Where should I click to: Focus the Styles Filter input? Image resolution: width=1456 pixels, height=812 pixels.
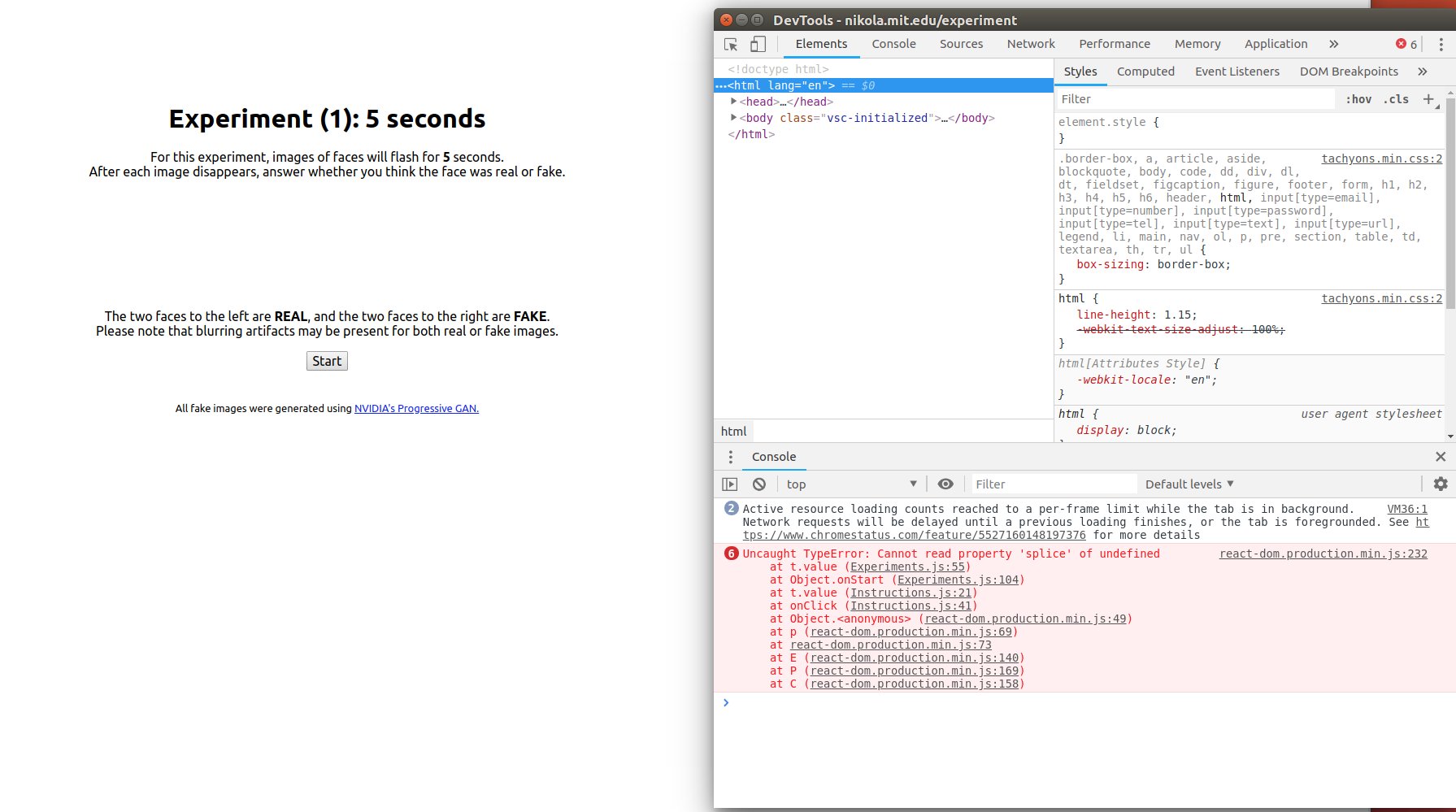[x=1195, y=99]
